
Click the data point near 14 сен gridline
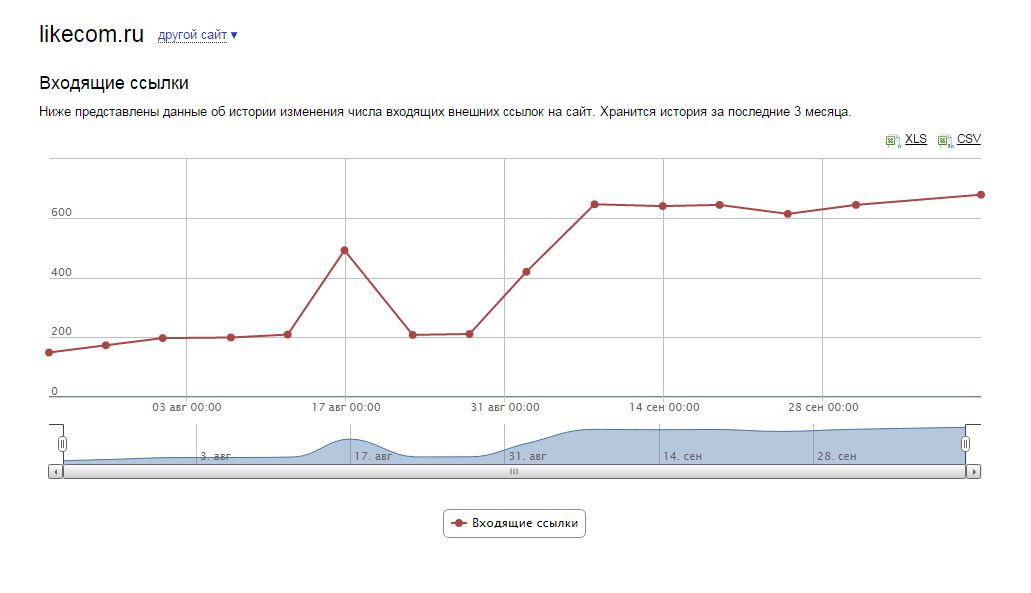(663, 206)
